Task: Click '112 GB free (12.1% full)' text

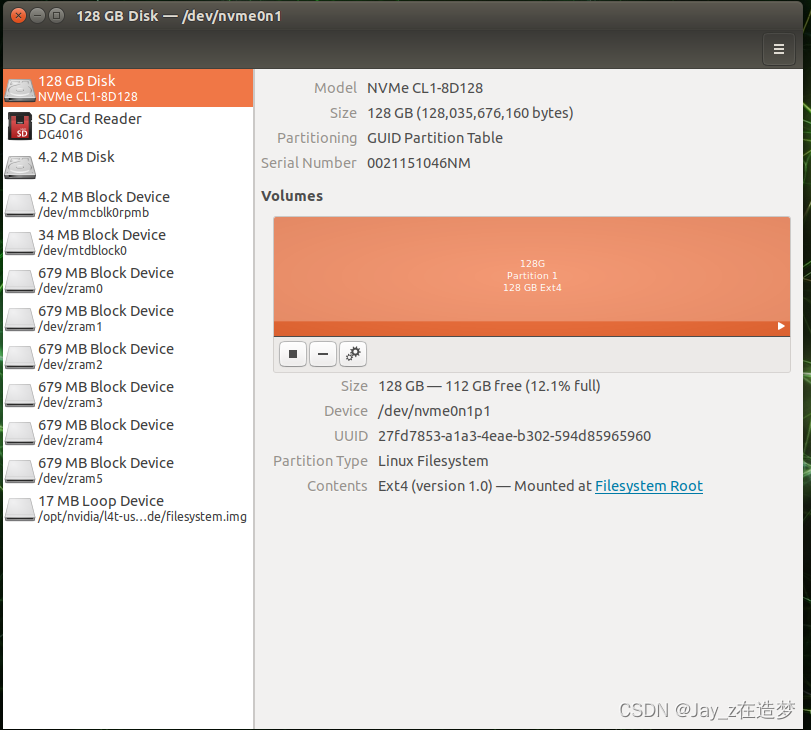Action: (522, 386)
